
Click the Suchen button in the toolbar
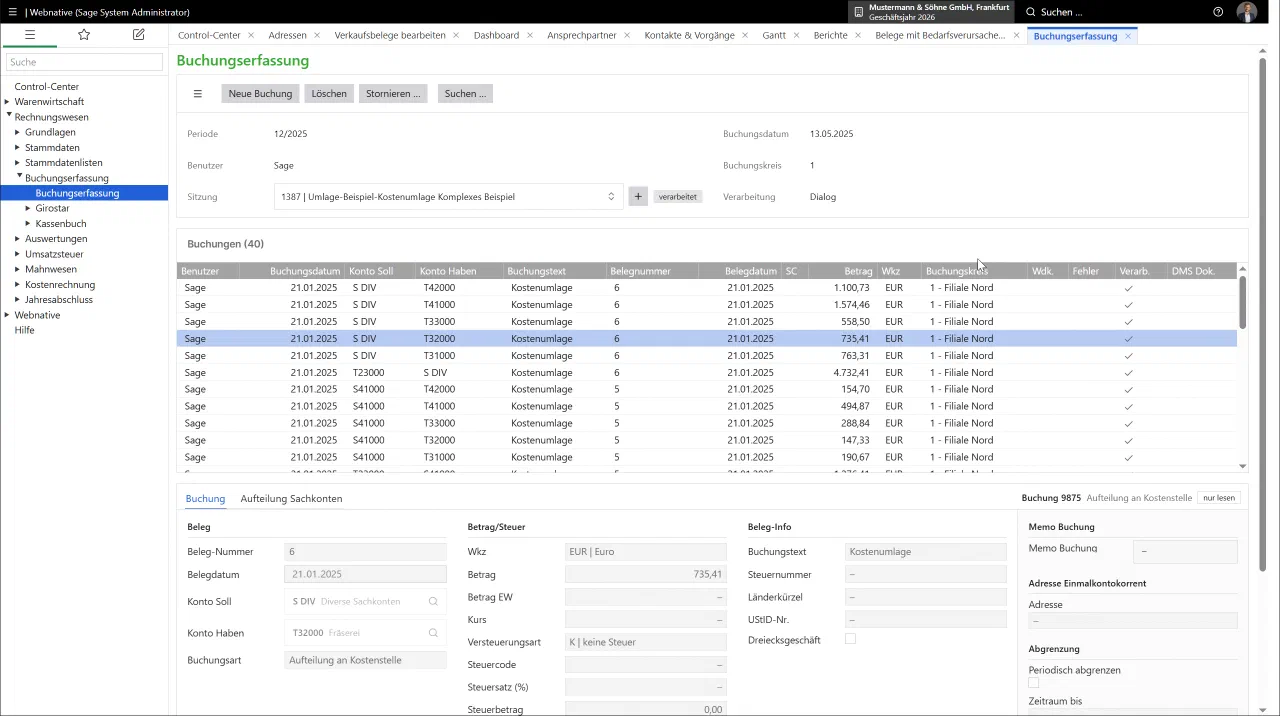point(465,94)
